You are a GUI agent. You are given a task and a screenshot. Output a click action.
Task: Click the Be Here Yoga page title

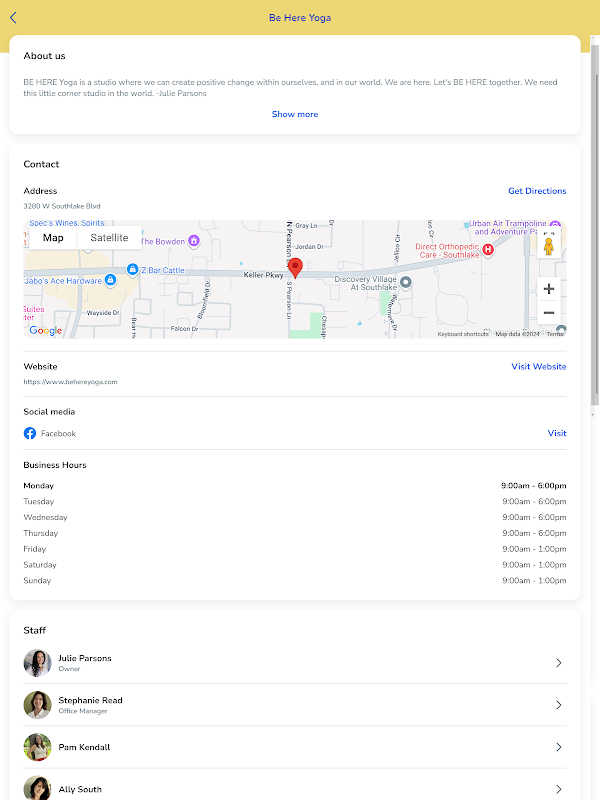pos(300,18)
